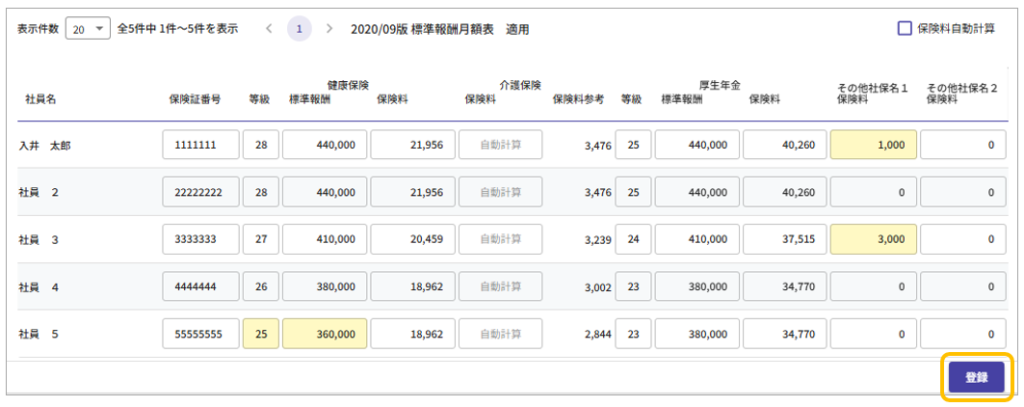Screen dimensions: 1024x407
Task: Open the 表示件数 dropdown showing 20
Action: (x=88, y=29)
